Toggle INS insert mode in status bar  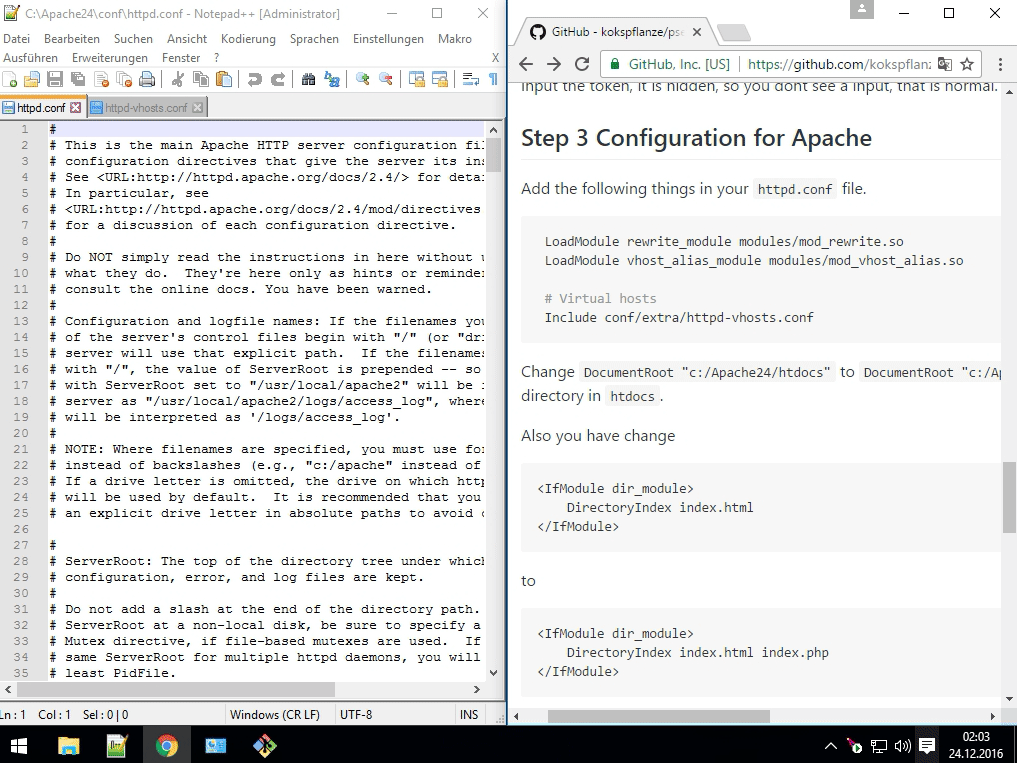(468, 714)
